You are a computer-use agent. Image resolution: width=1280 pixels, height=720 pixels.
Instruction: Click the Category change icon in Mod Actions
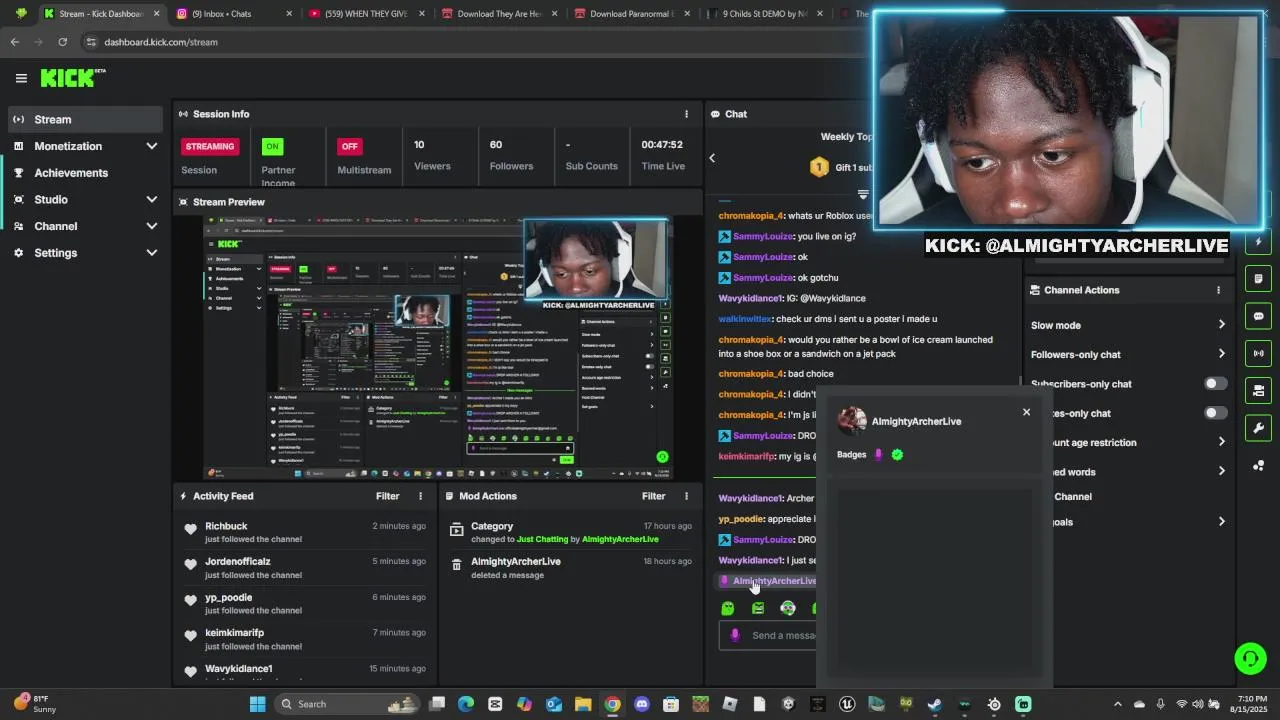point(456,529)
